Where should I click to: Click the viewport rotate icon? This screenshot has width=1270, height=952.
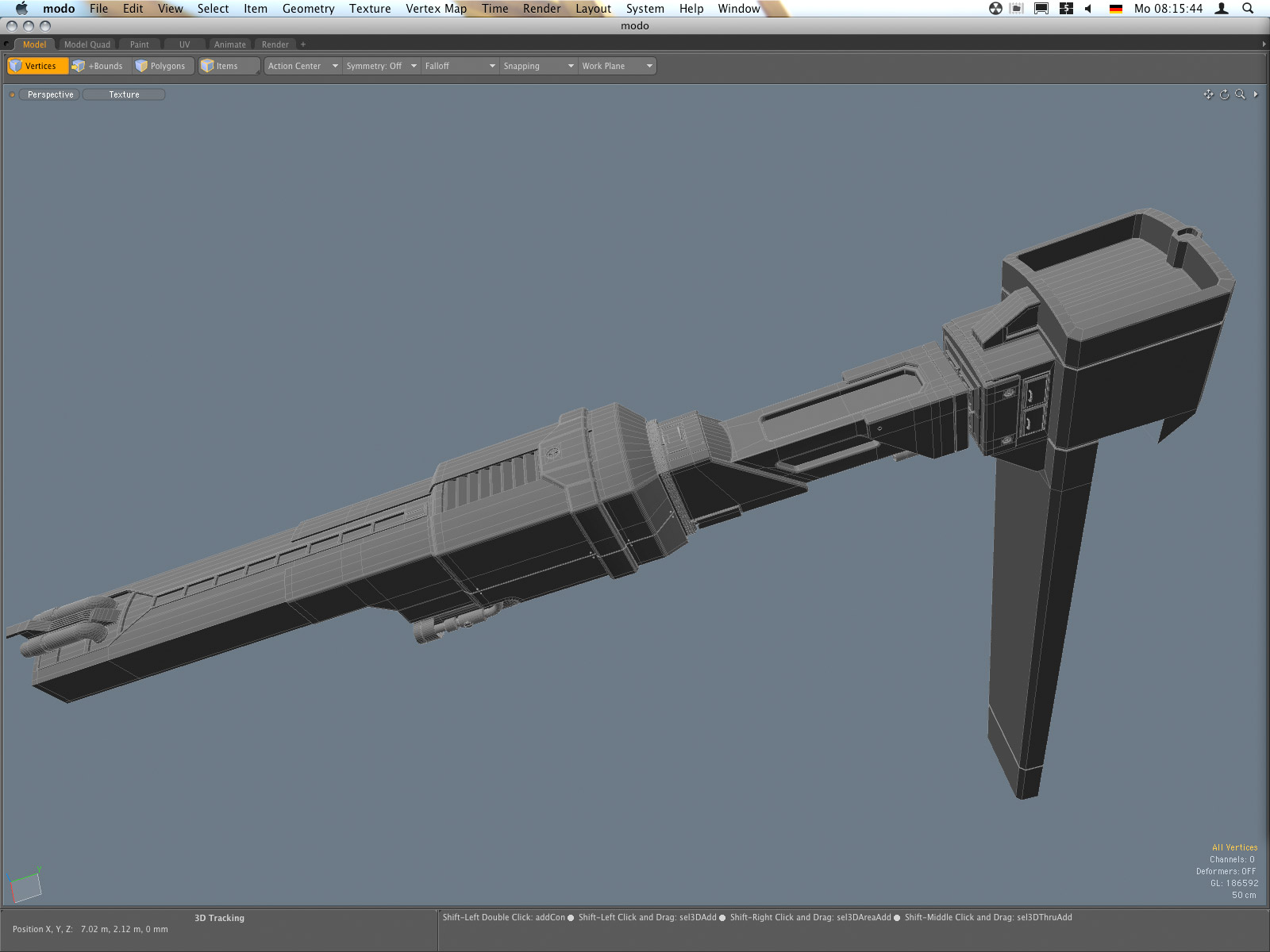point(1224,94)
